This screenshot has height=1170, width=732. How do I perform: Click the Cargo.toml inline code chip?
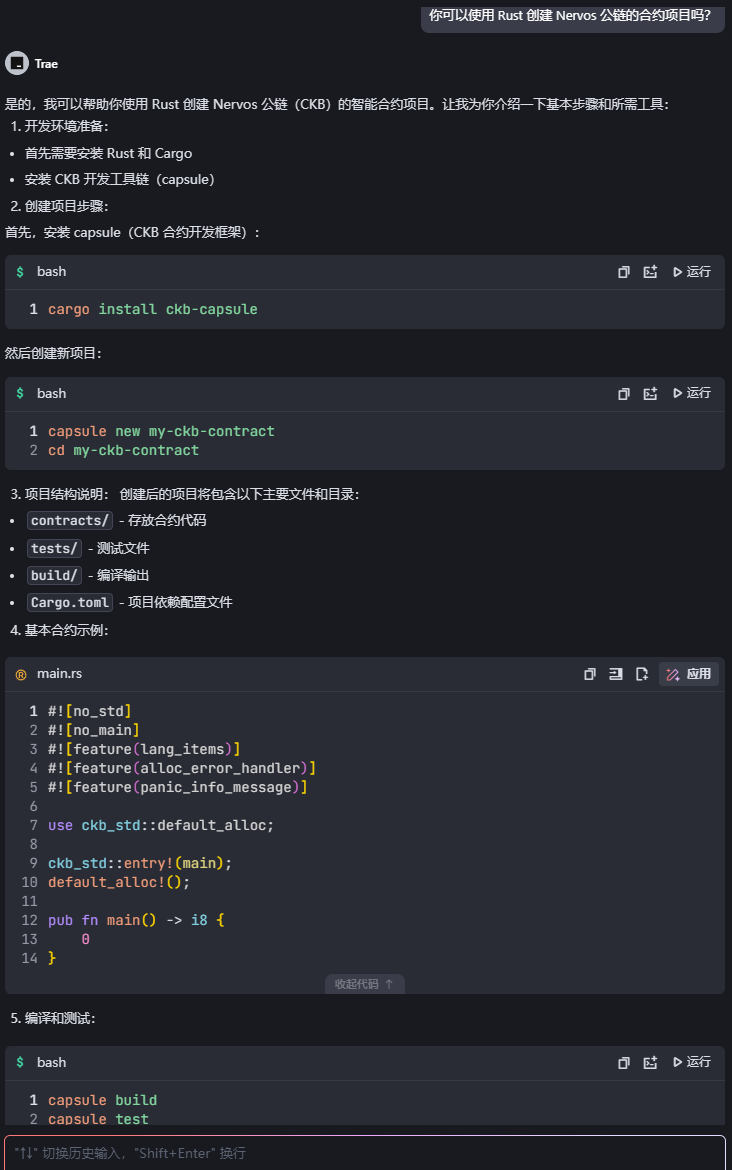click(x=70, y=602)
